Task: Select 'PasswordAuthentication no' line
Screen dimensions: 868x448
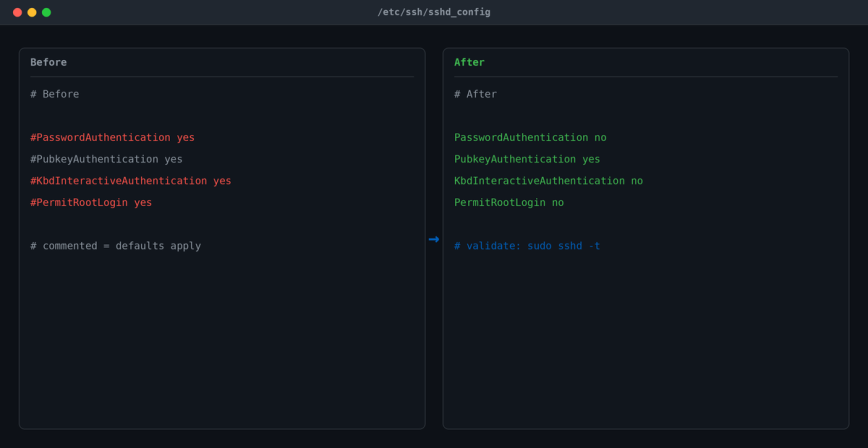Action: click(x=530, y=137)
